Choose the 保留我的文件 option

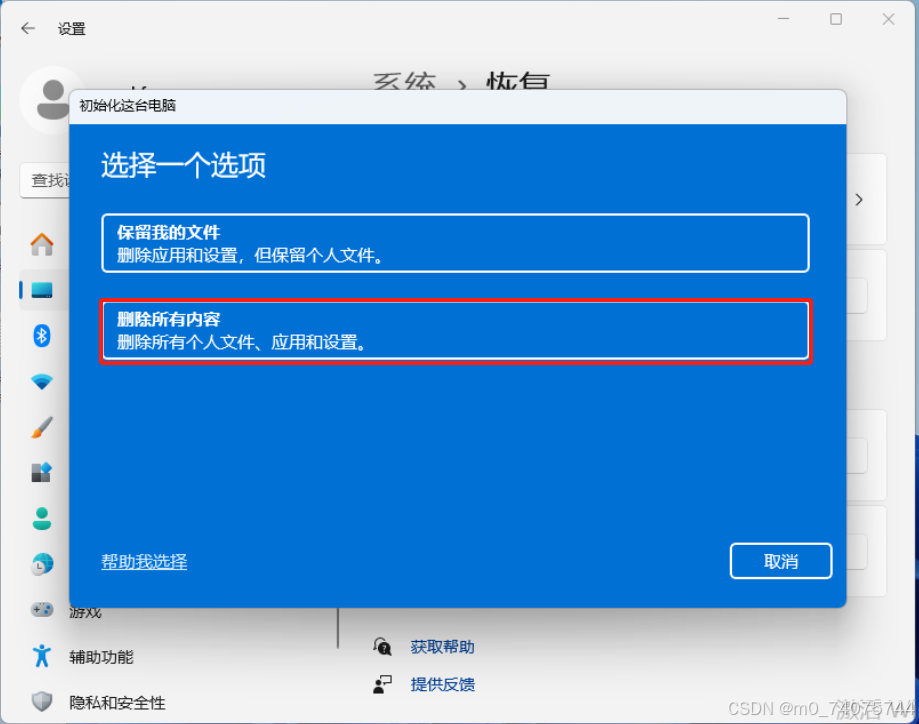coord(455,243)
